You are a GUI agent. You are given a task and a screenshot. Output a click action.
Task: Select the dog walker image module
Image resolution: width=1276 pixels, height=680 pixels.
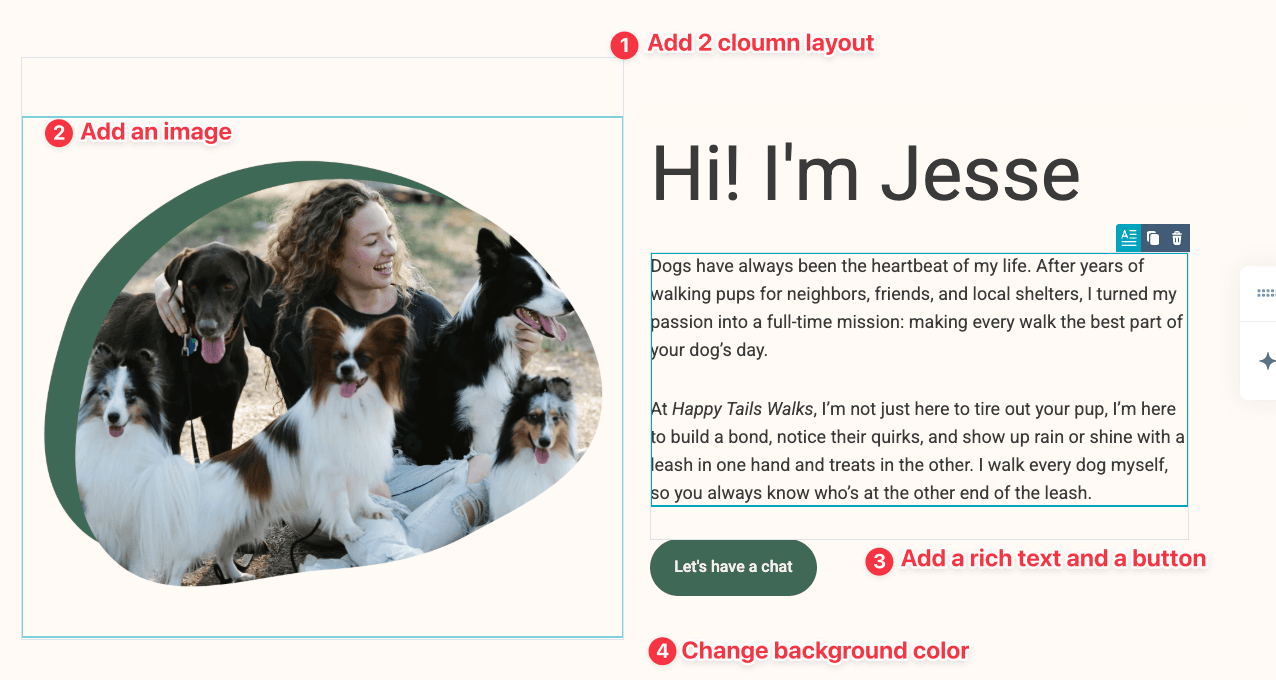323,377
